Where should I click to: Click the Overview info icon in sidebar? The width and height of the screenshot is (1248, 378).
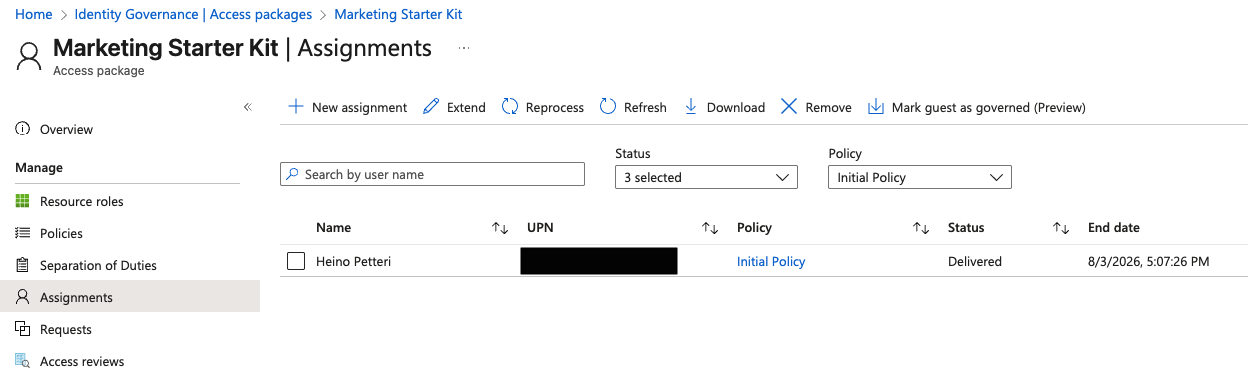[x=23, y=129]
